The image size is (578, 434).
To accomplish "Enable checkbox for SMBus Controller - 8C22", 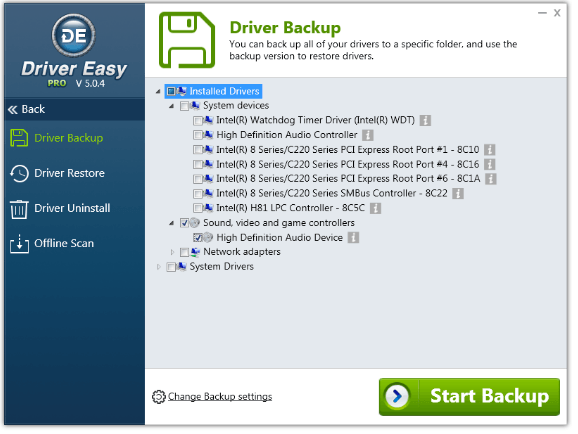I will (x=198, y=194).
